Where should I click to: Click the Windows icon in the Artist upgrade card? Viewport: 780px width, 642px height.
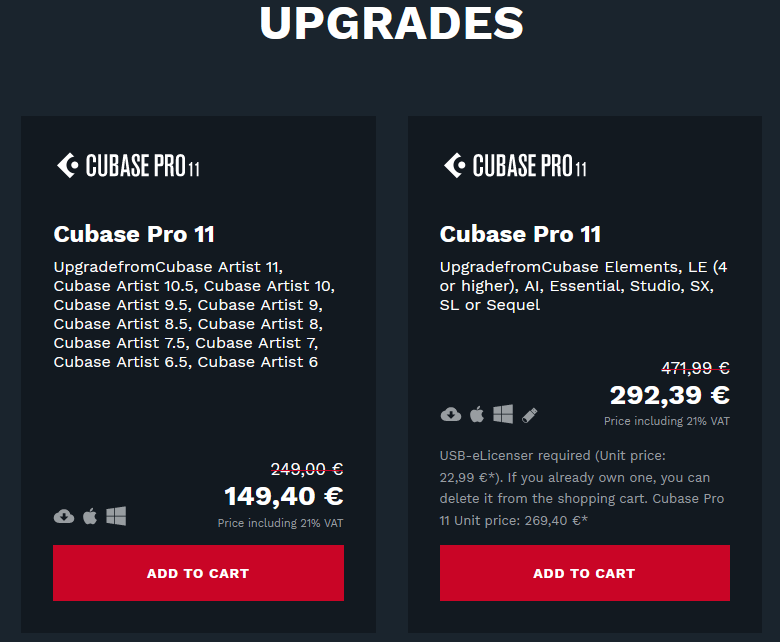pos(116,516)
